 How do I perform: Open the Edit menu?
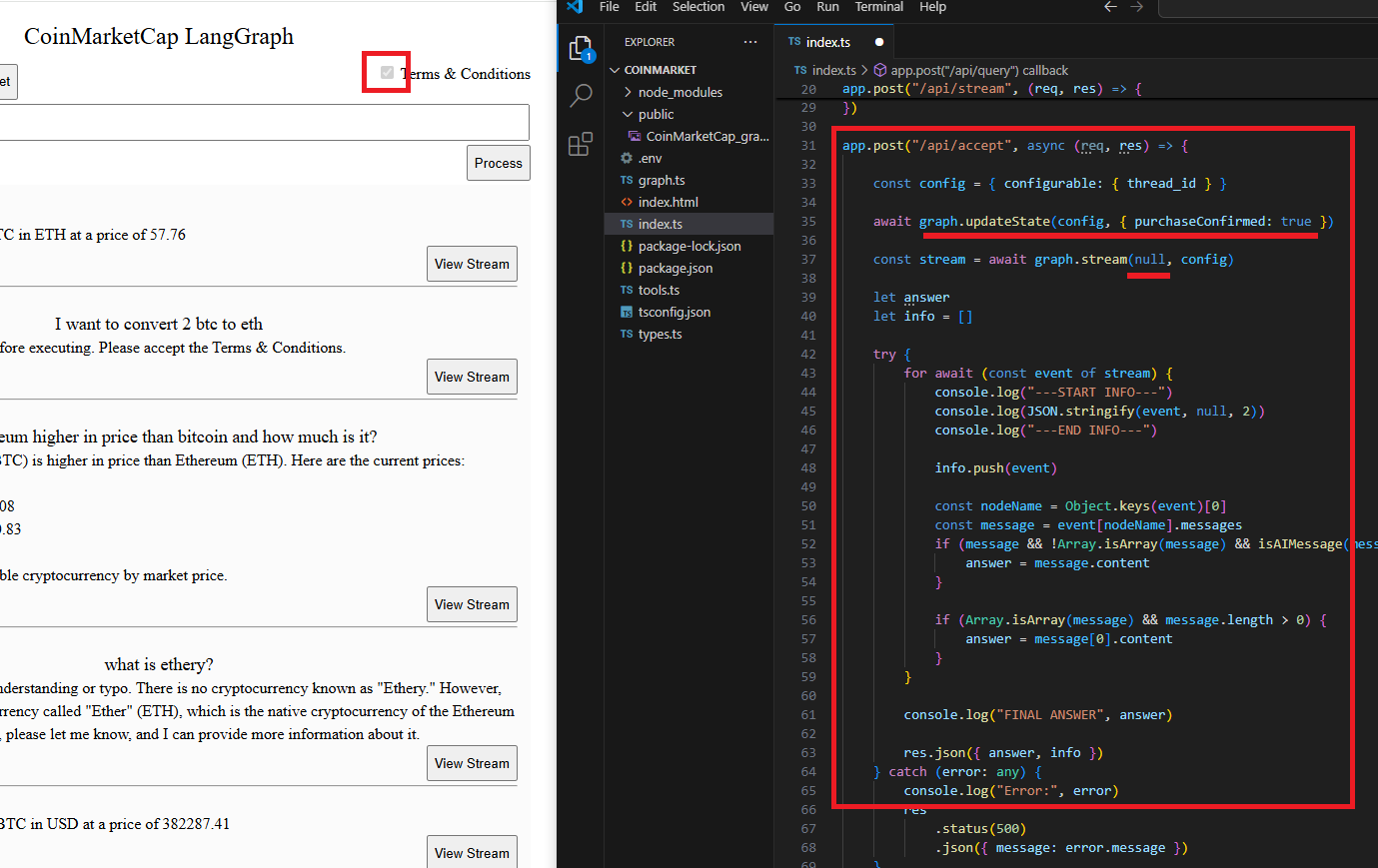click(x=646, y=7)
